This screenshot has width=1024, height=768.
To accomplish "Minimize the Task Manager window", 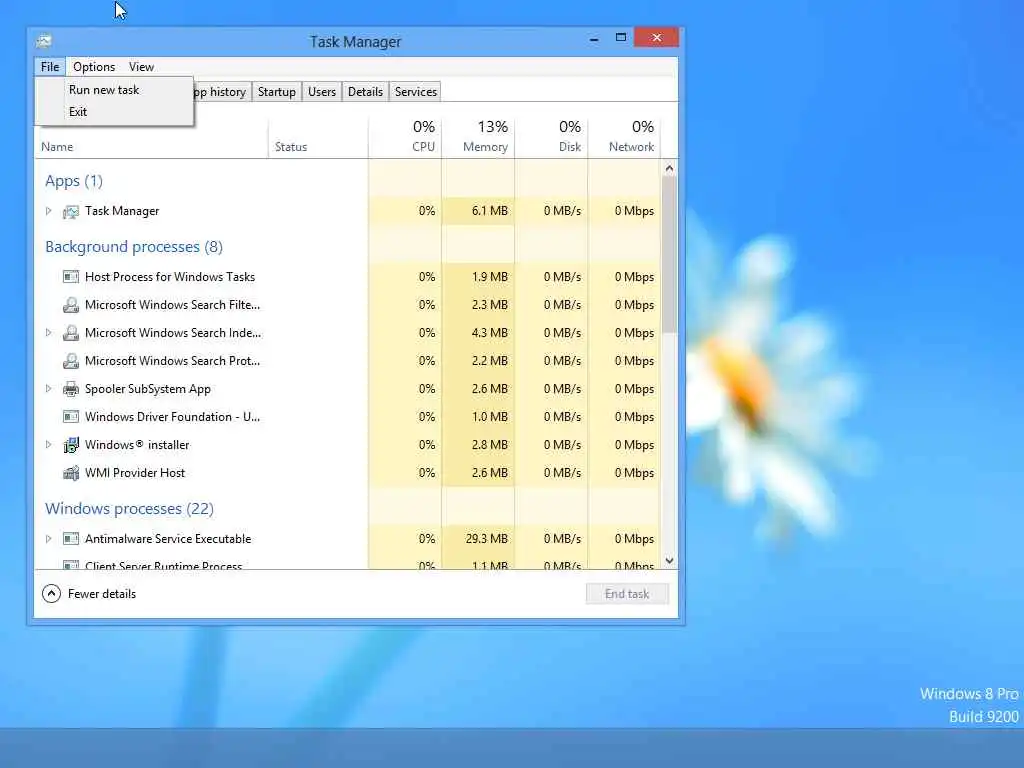I will click(x=594, y=39).
